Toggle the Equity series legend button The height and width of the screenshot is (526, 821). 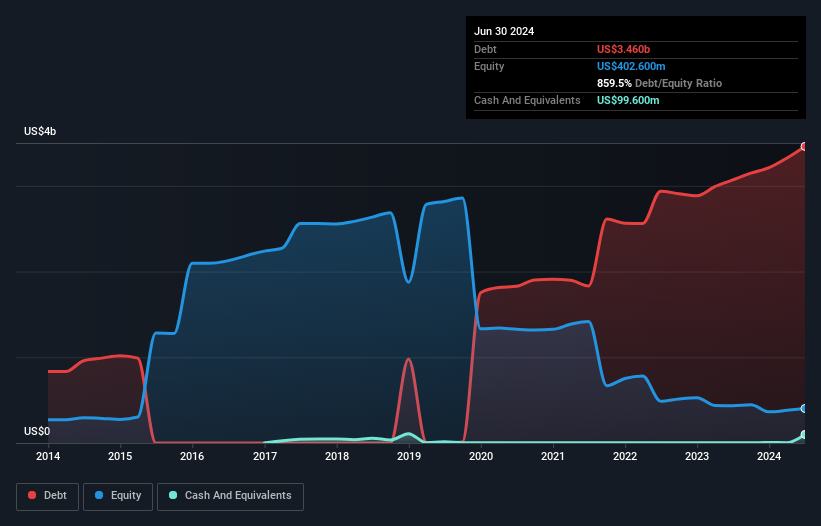118,496
